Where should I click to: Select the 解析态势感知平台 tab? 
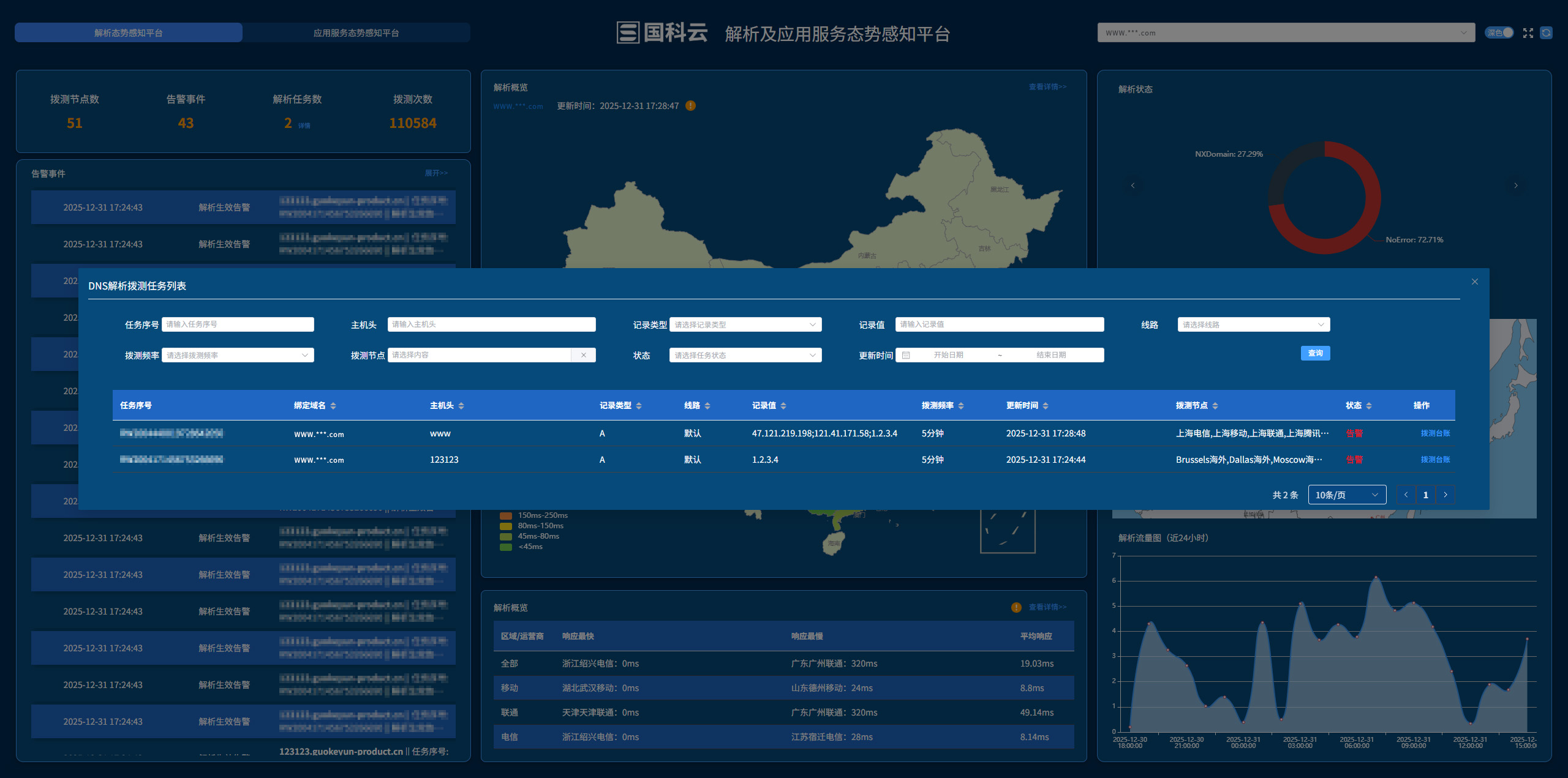(x=128, y=32)
